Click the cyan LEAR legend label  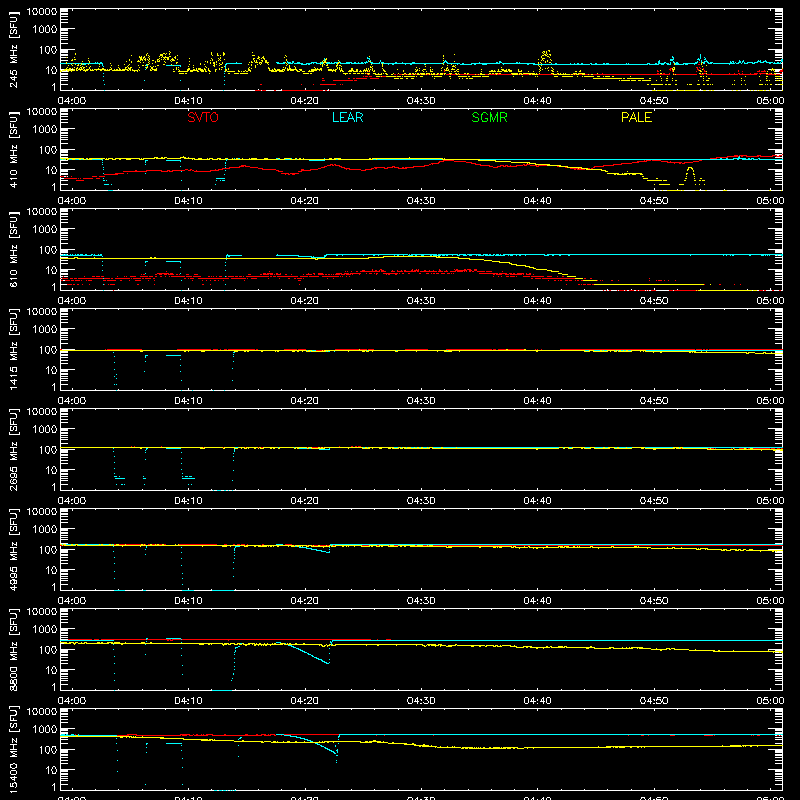click(347, 117)
